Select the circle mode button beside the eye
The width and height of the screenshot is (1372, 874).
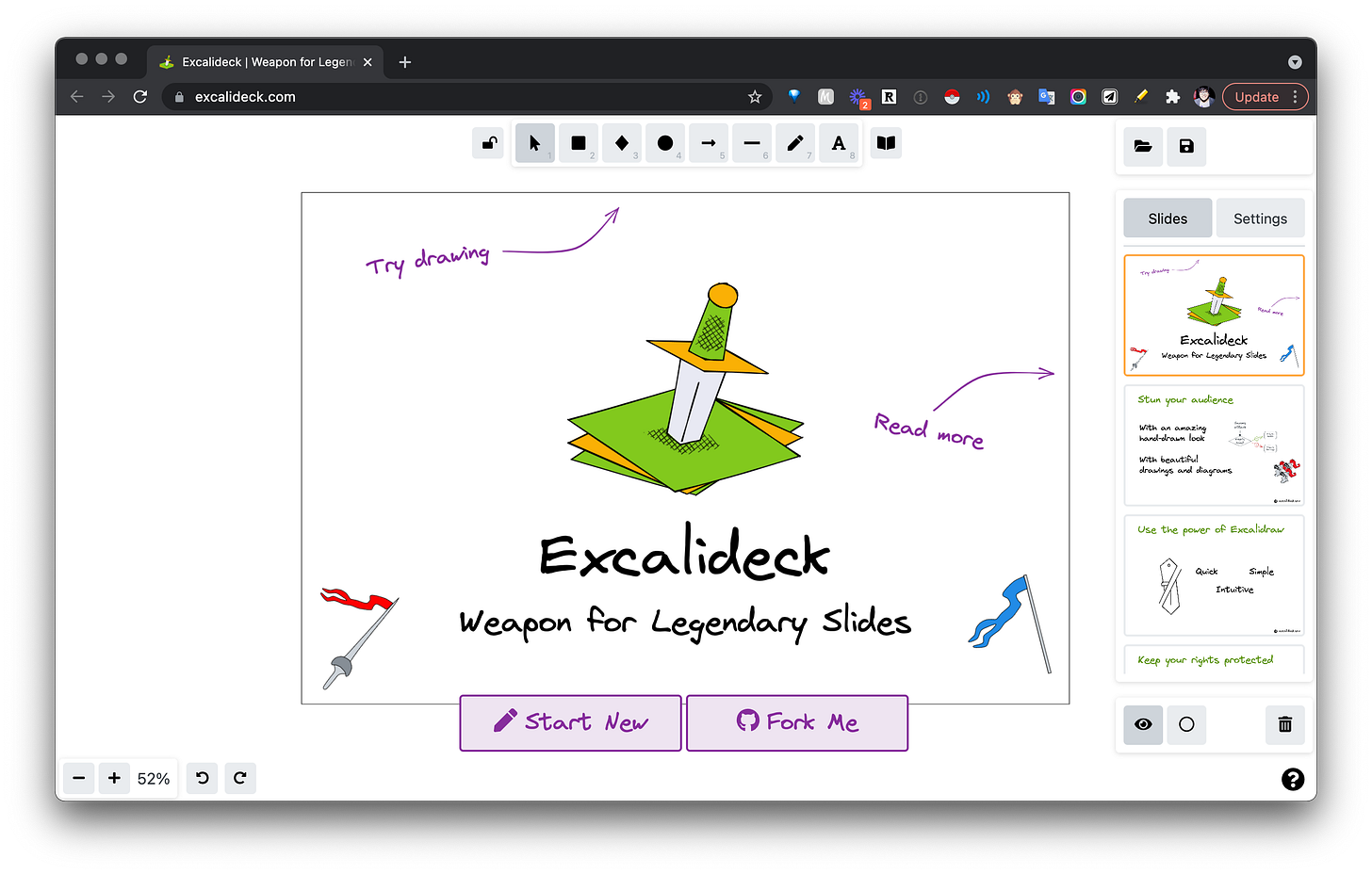coord(1186,724)
